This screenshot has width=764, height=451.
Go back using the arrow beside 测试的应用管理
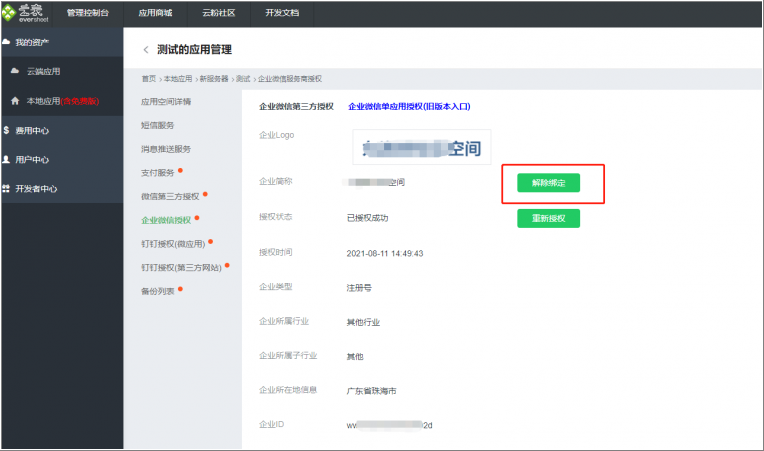(x=145, y=50)
